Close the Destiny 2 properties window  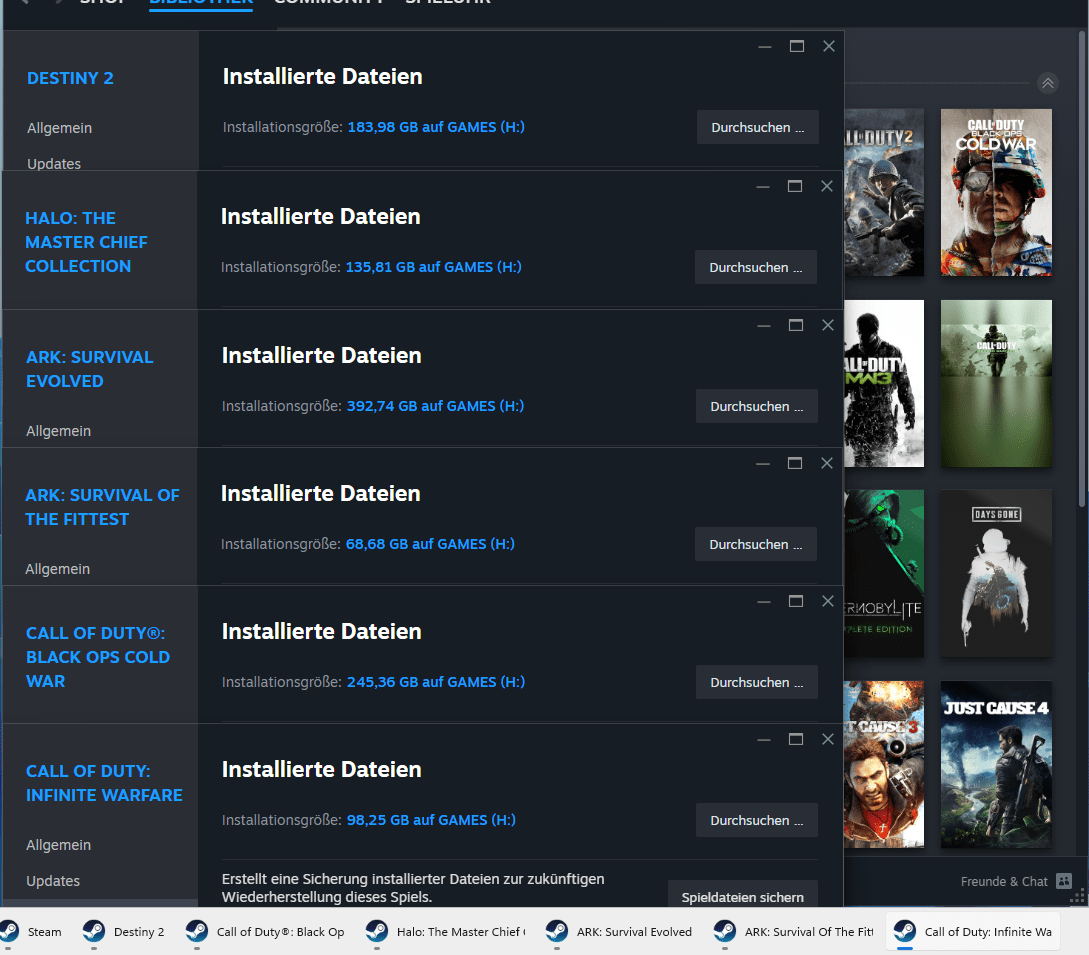point(829,47)
